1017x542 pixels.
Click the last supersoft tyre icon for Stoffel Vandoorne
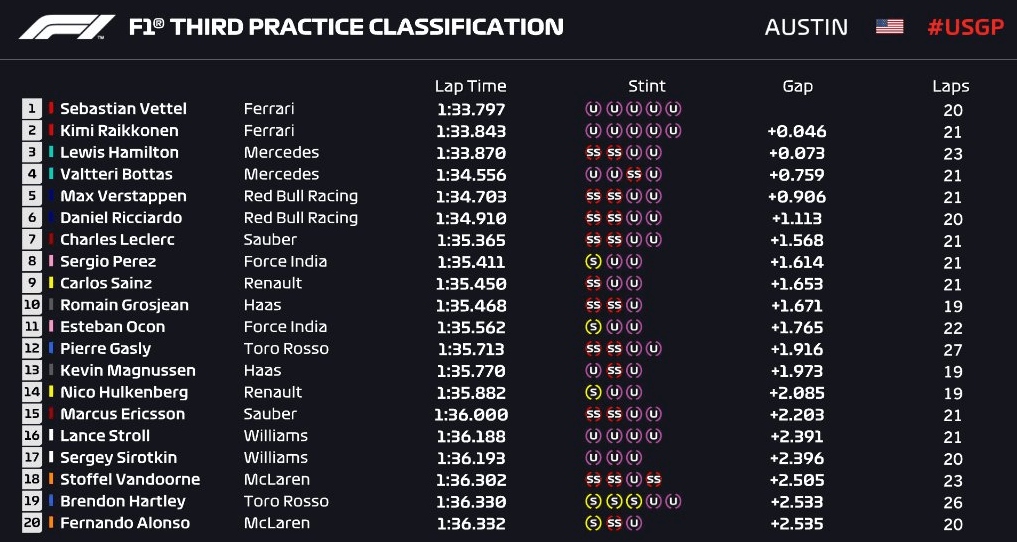(x=654, y=479)
